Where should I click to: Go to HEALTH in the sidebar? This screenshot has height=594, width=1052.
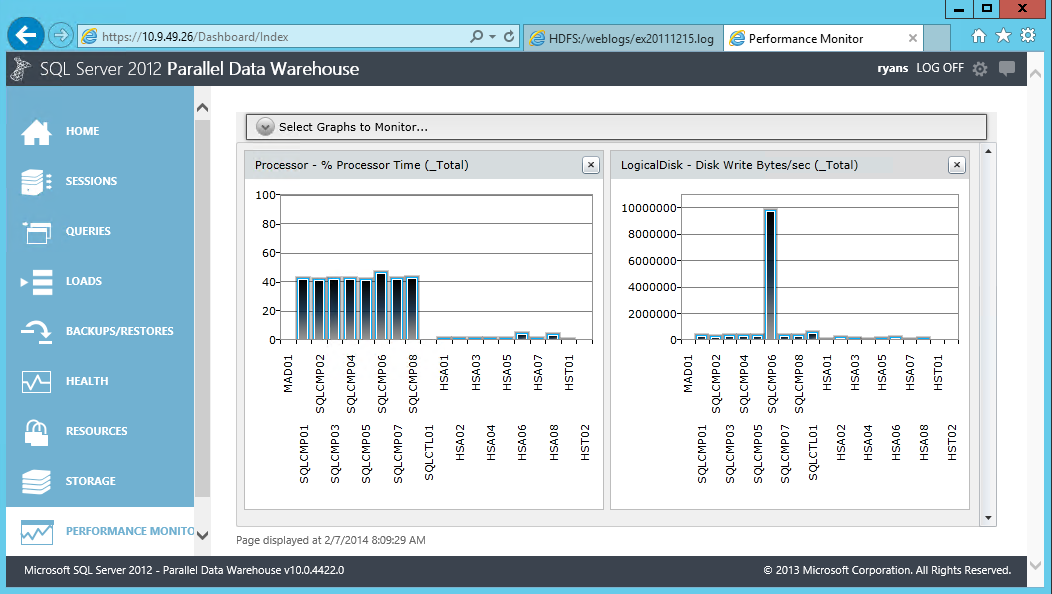click(87, 381)
